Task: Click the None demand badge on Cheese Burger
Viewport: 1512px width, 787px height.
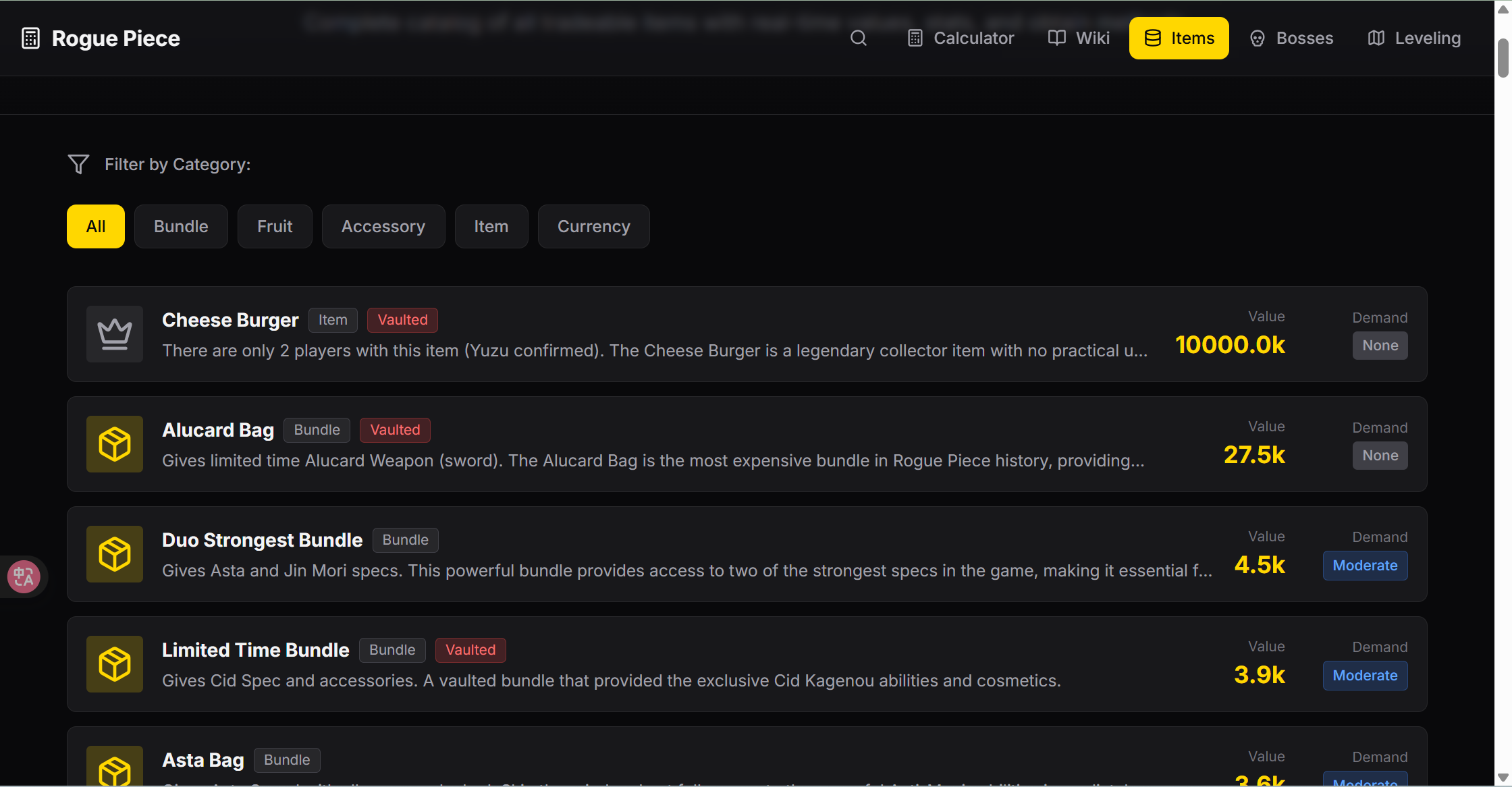Action: pos(1380,345)
